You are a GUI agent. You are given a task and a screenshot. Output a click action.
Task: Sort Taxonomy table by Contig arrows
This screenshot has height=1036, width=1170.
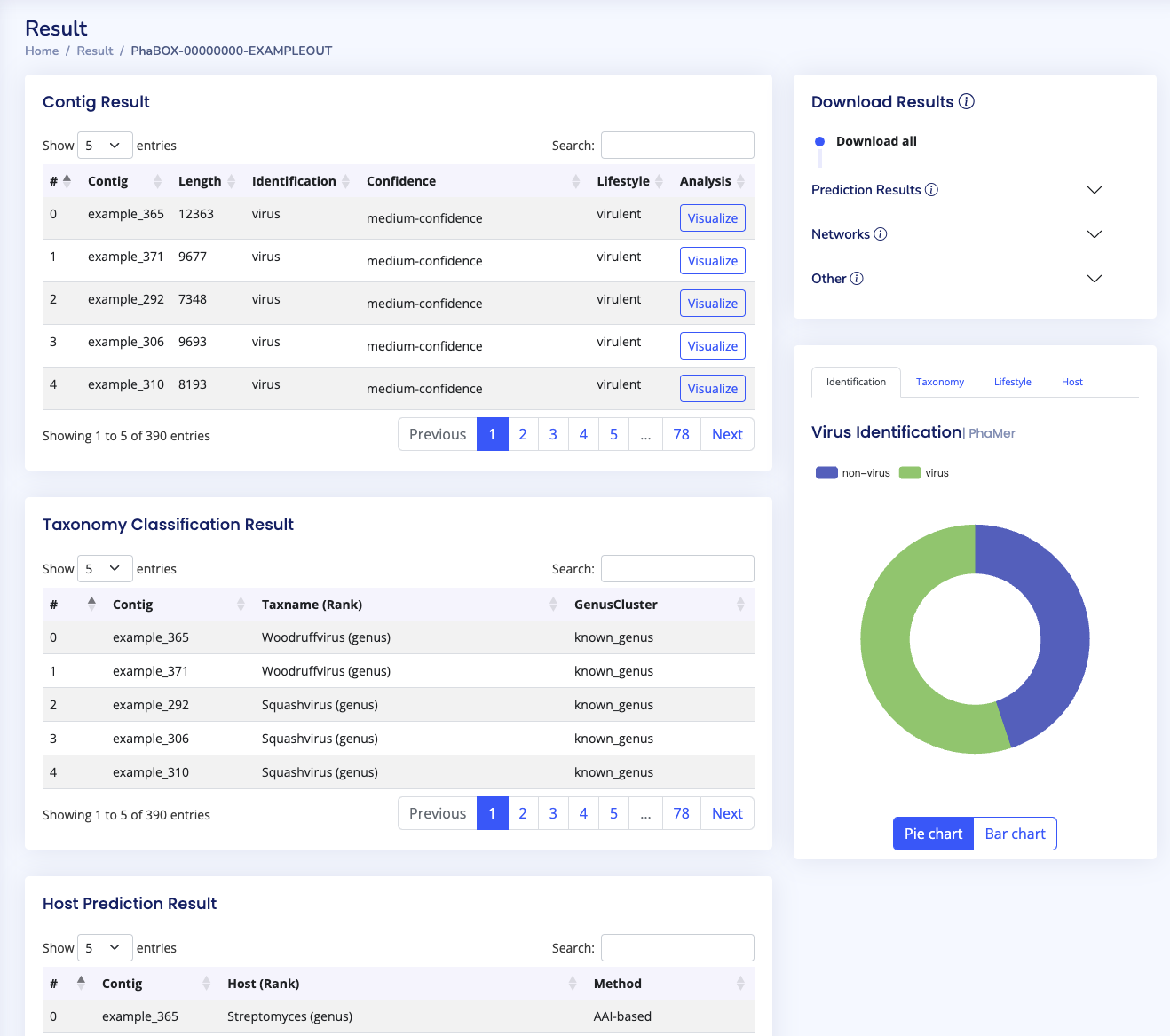tap(241, 605)
